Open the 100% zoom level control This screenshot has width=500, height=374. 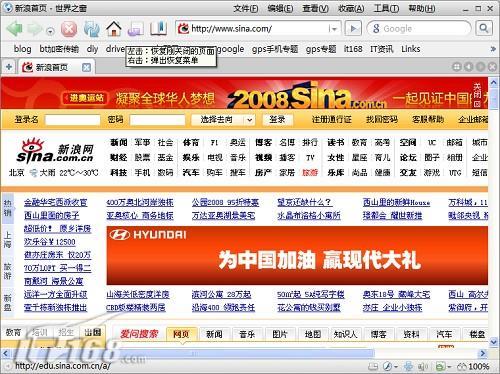pos(473,367)
